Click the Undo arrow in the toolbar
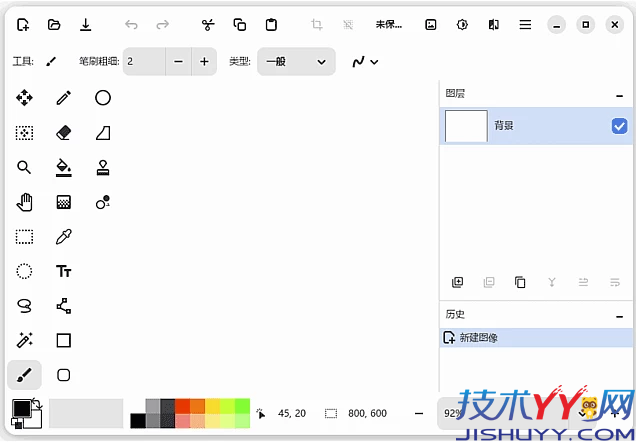Screen dimensions: 636x442 click(131, 25)
